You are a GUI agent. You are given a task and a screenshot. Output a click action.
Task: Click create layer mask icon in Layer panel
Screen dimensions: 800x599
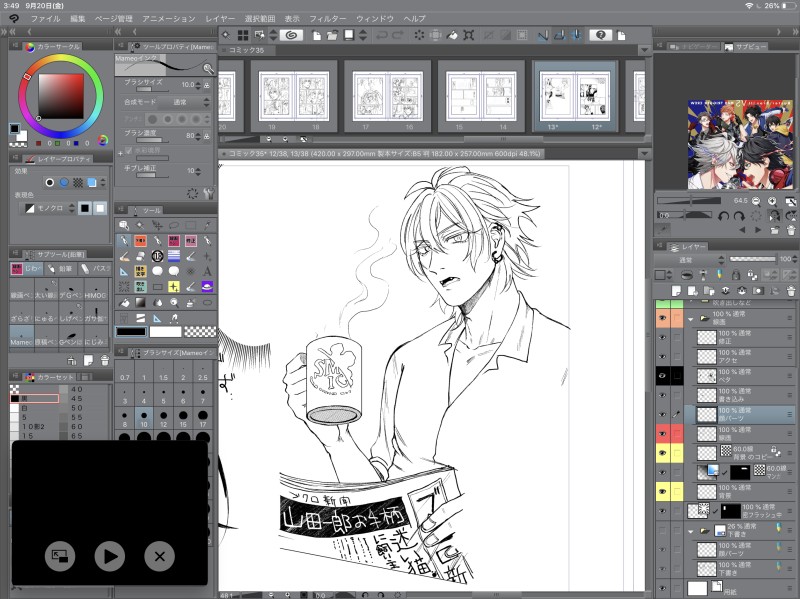(x=758, y=291)
